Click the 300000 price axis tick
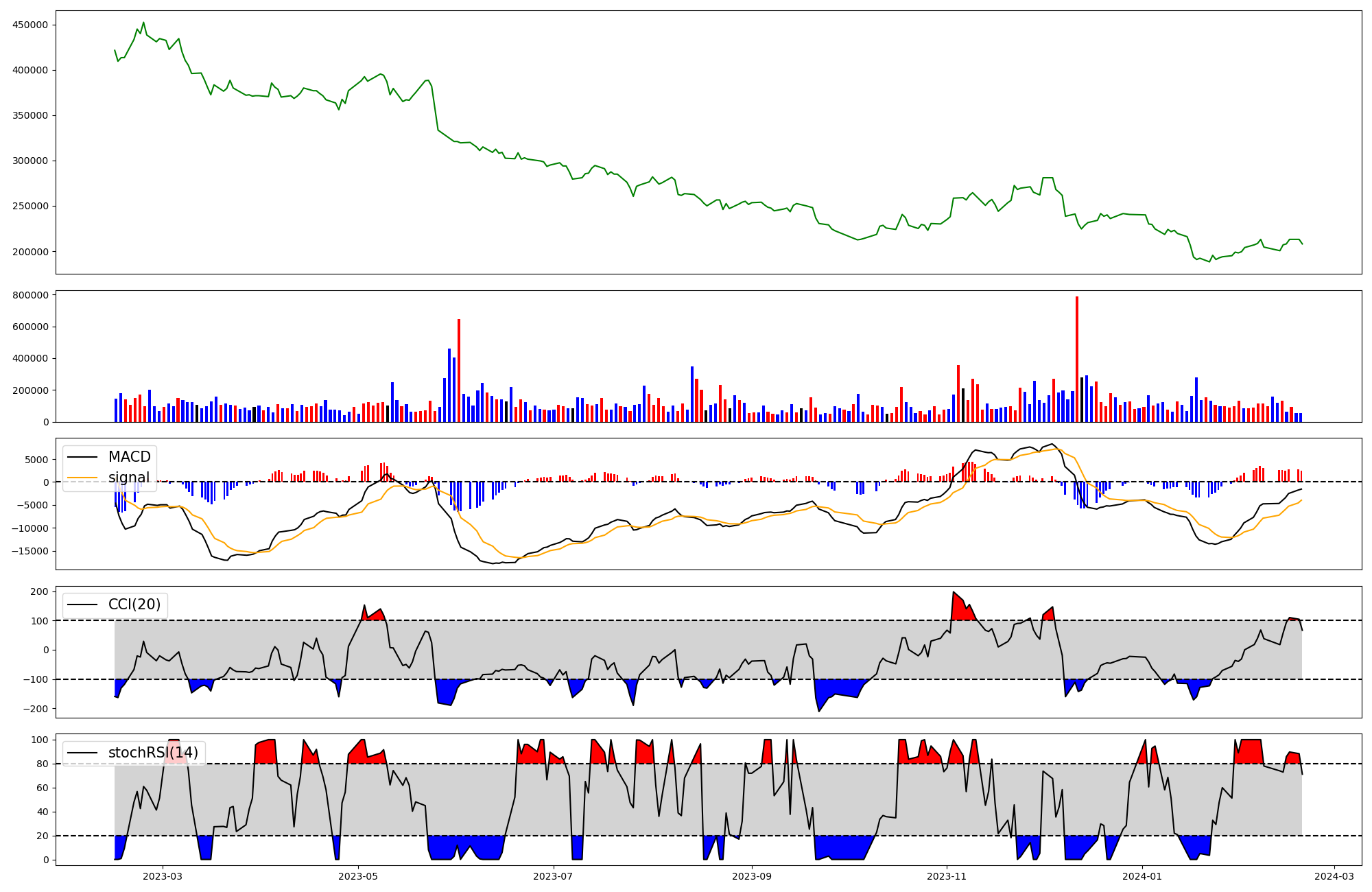The height and width of the screenshot is (892, 1372). tap(30, 161)
